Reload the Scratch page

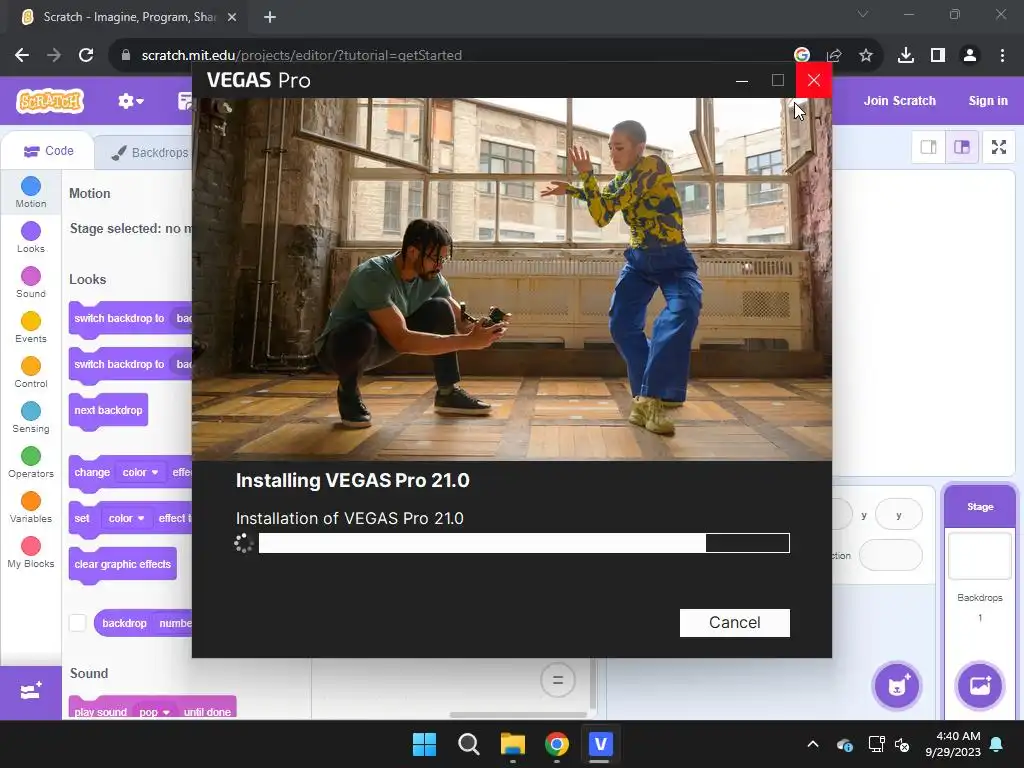pos(86,55)
